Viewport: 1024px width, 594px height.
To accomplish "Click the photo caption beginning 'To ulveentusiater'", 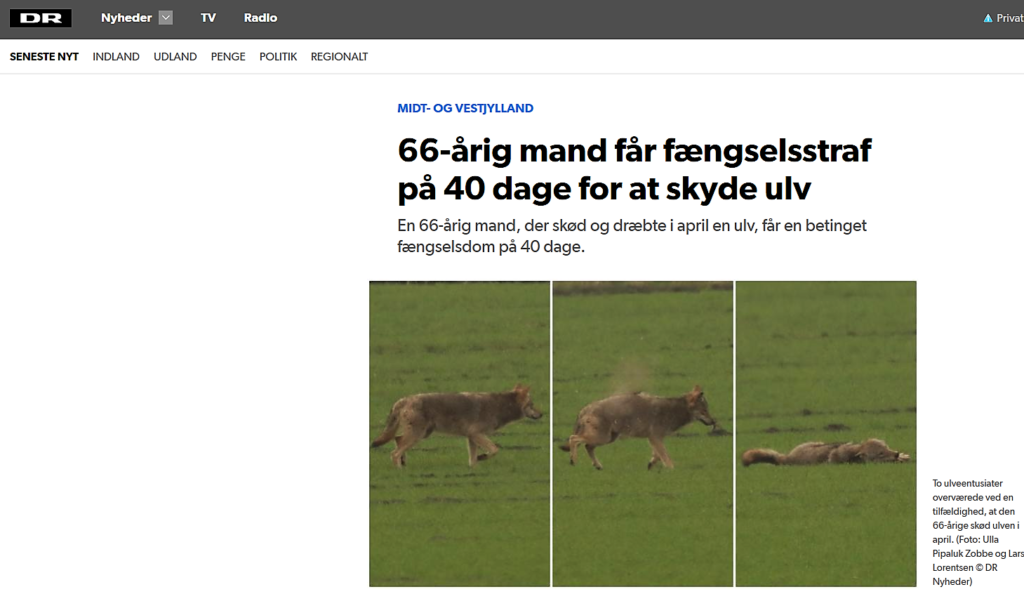I will 978,532.
